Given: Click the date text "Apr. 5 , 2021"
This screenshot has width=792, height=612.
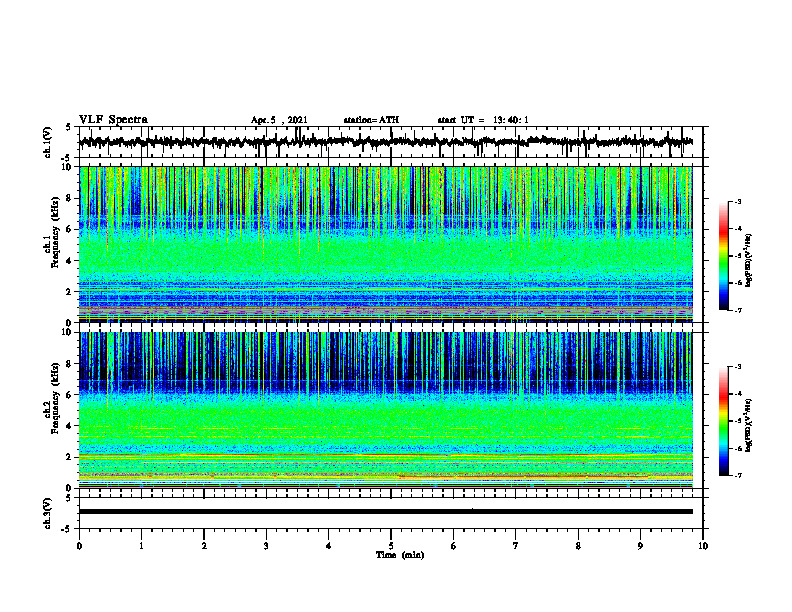Looking at the screenshot, I should pyautogui.click(x=279, y=120).
